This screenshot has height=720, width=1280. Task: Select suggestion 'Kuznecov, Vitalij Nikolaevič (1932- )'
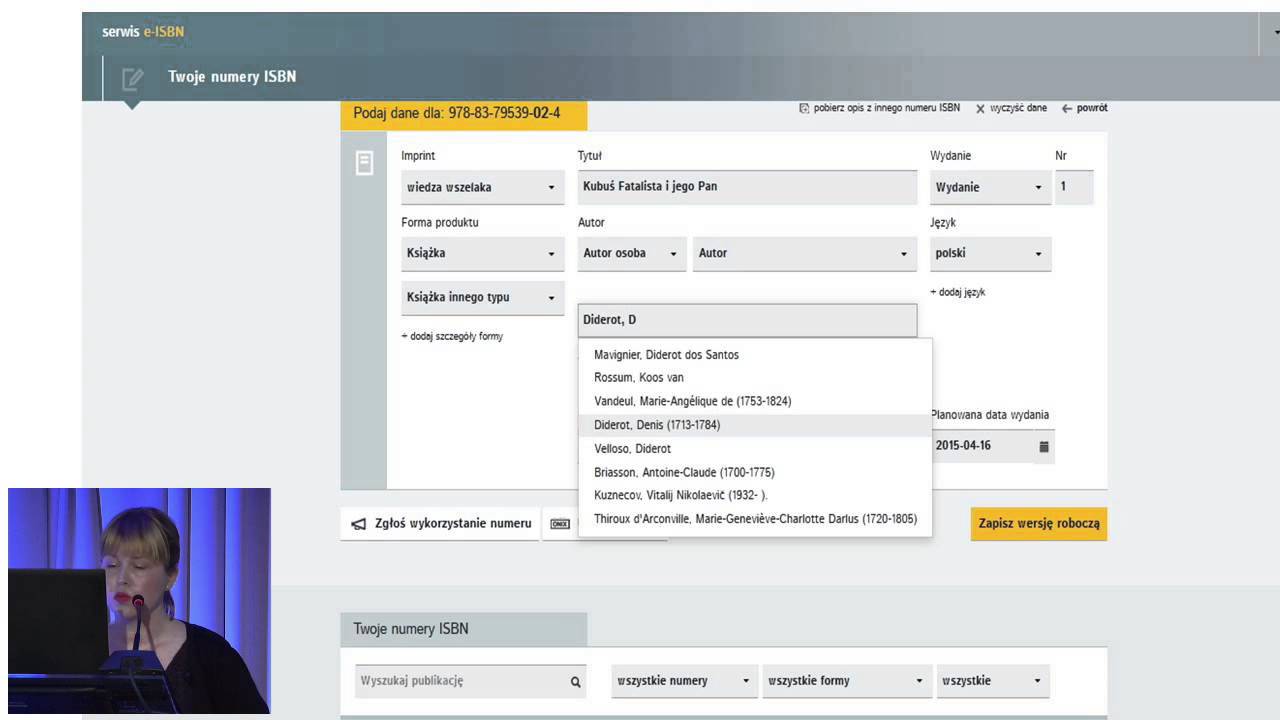755,495
